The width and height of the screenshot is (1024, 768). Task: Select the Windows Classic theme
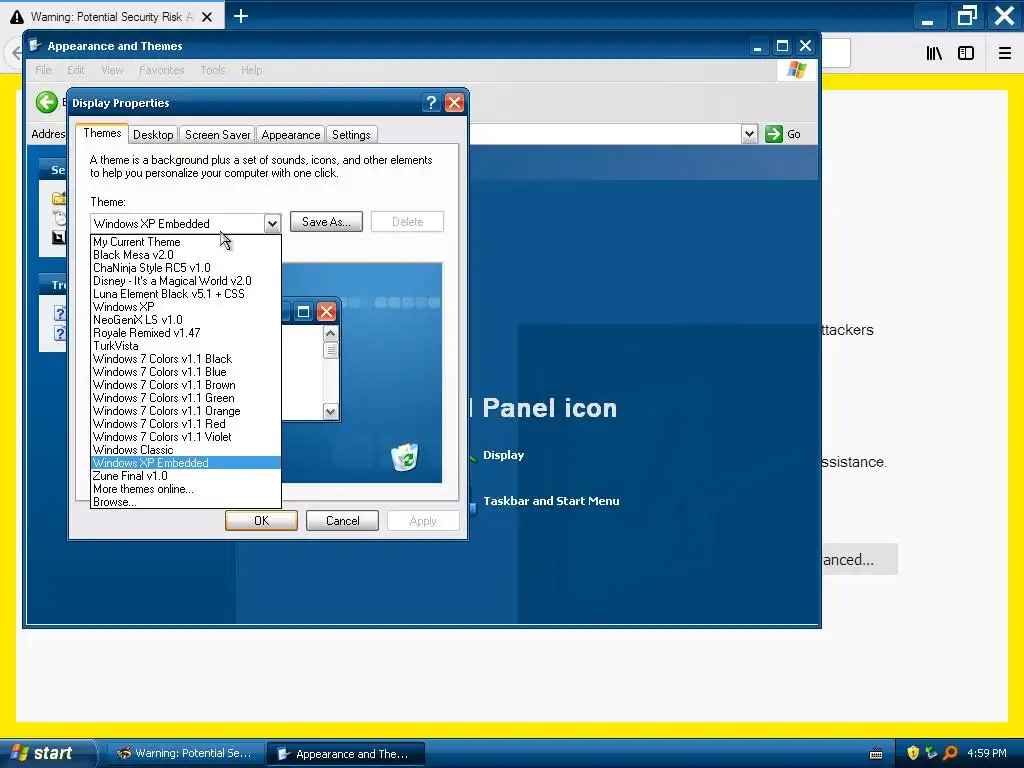click(186, 450)
